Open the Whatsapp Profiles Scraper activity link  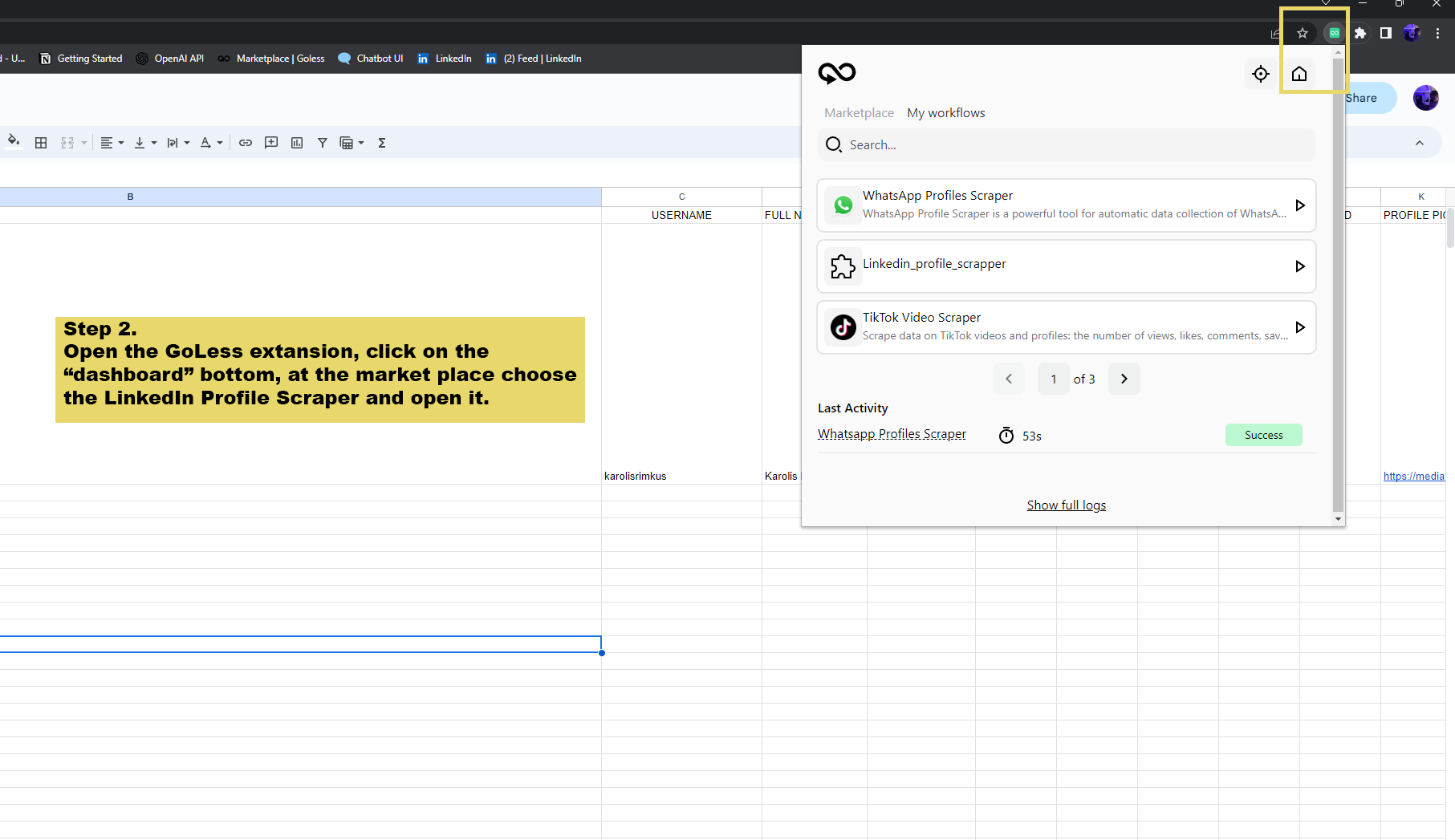pos(892,434)
